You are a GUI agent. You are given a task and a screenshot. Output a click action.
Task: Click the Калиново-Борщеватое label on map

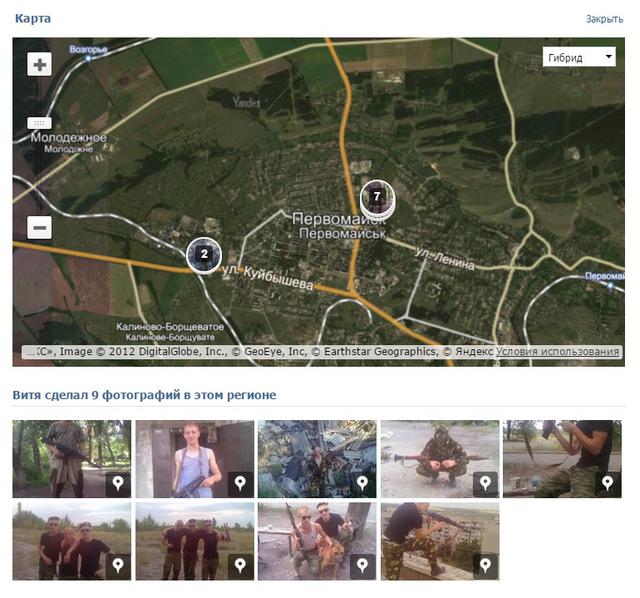pos(170,327)
